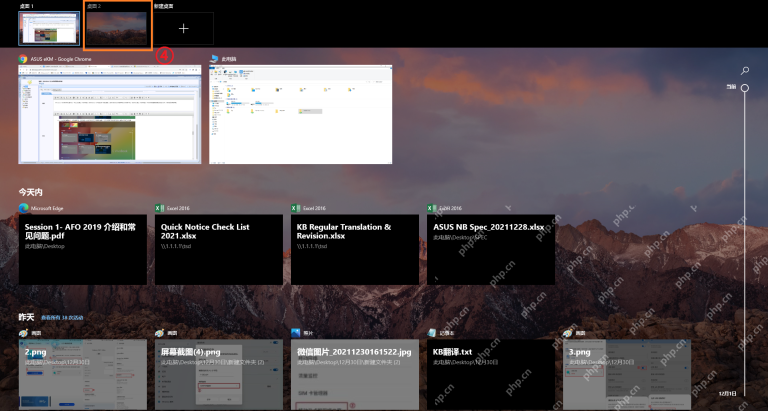Click Excel icon above ASUS NB Spec card

432,208
